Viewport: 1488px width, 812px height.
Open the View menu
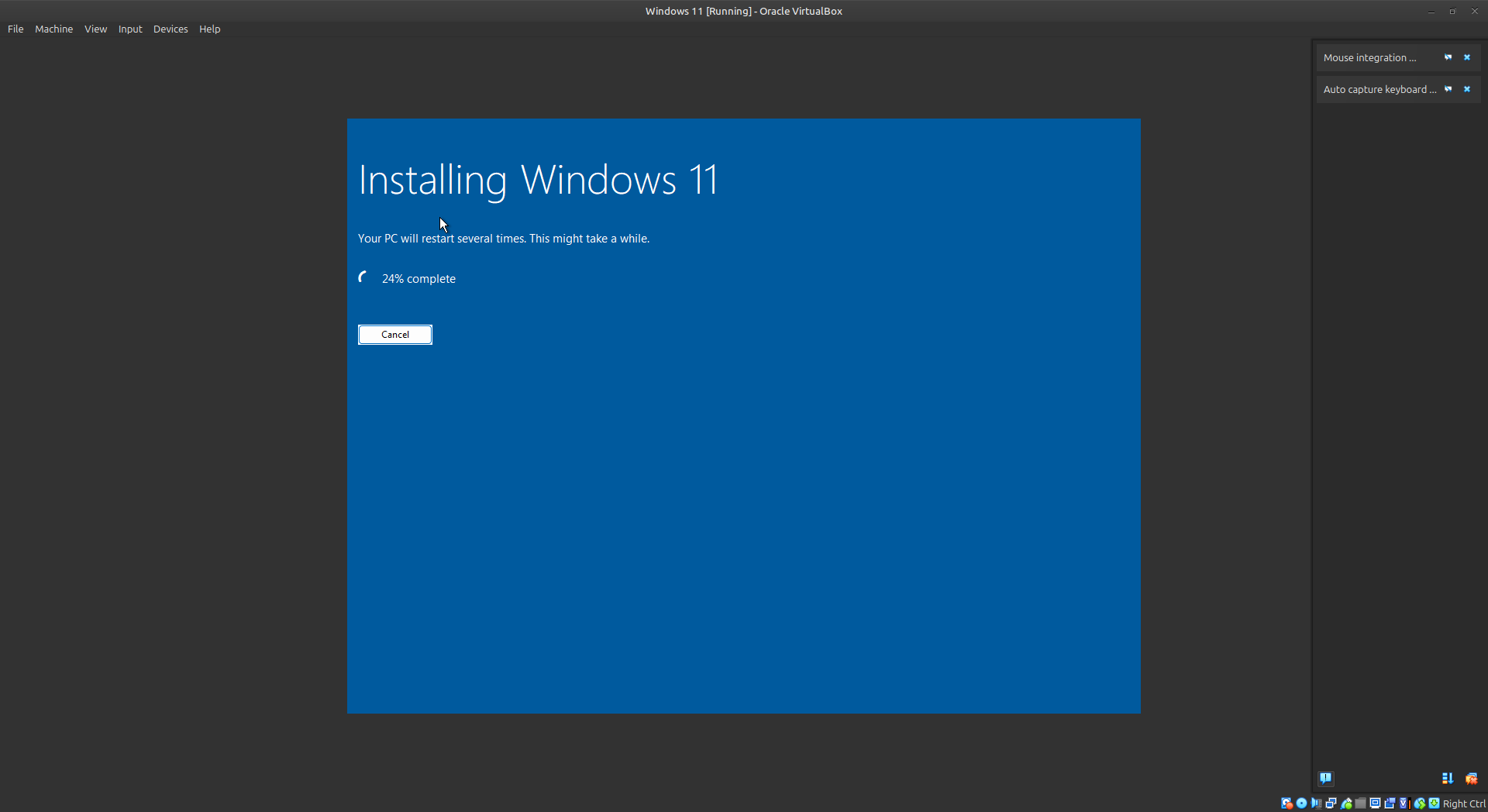[x=95, y=29]
